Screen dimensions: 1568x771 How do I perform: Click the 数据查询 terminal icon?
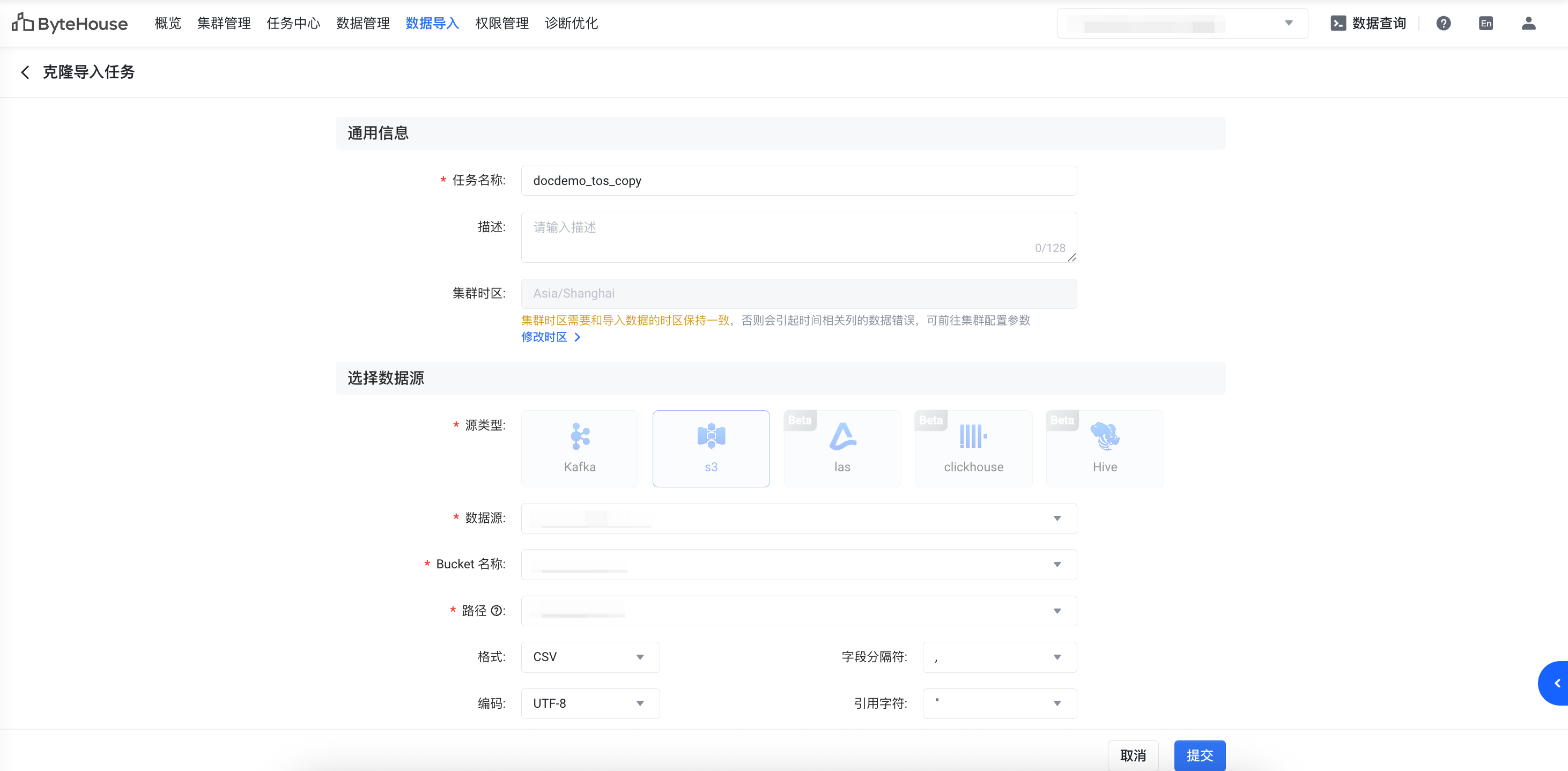(1338, 24)
